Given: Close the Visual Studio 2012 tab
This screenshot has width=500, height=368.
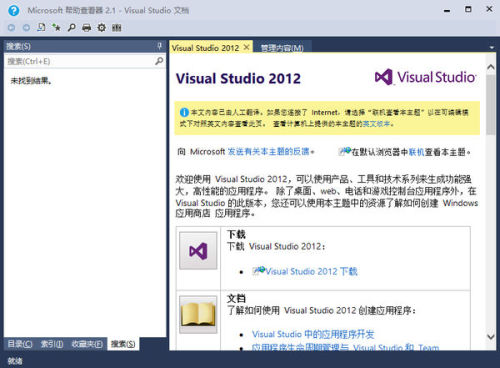Looking at the screenshot, I should [x=246, y=48].
